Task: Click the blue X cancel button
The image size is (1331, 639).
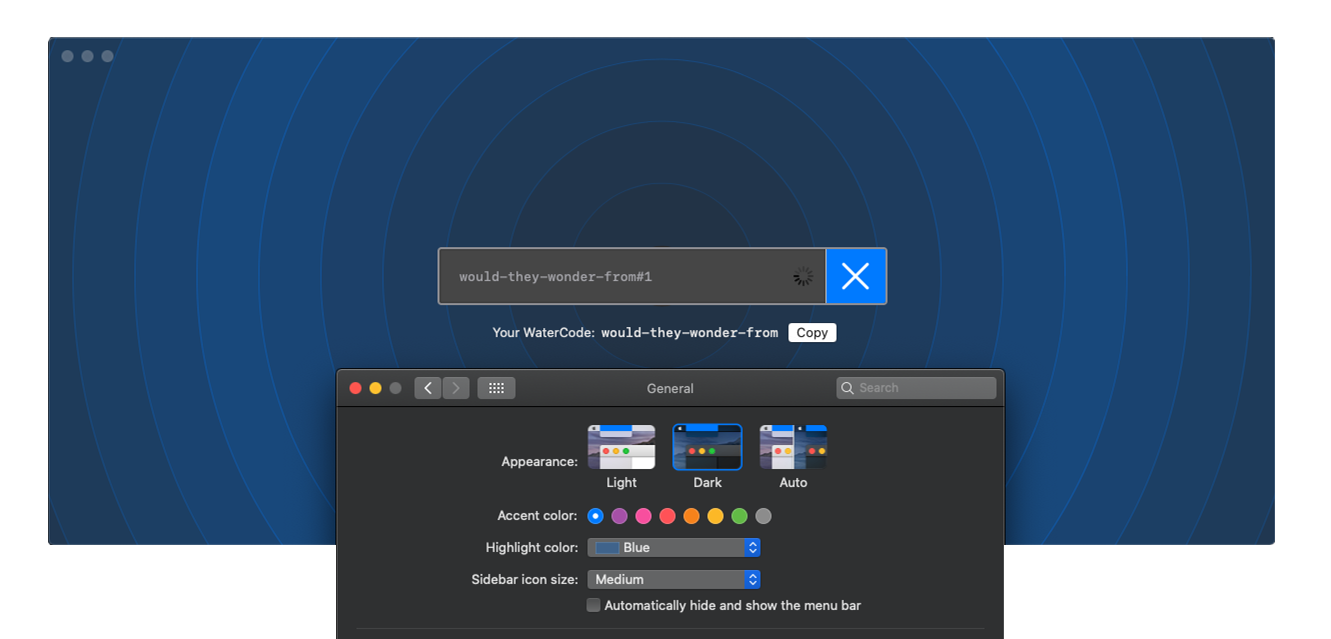Action: (x=856, y=276)
